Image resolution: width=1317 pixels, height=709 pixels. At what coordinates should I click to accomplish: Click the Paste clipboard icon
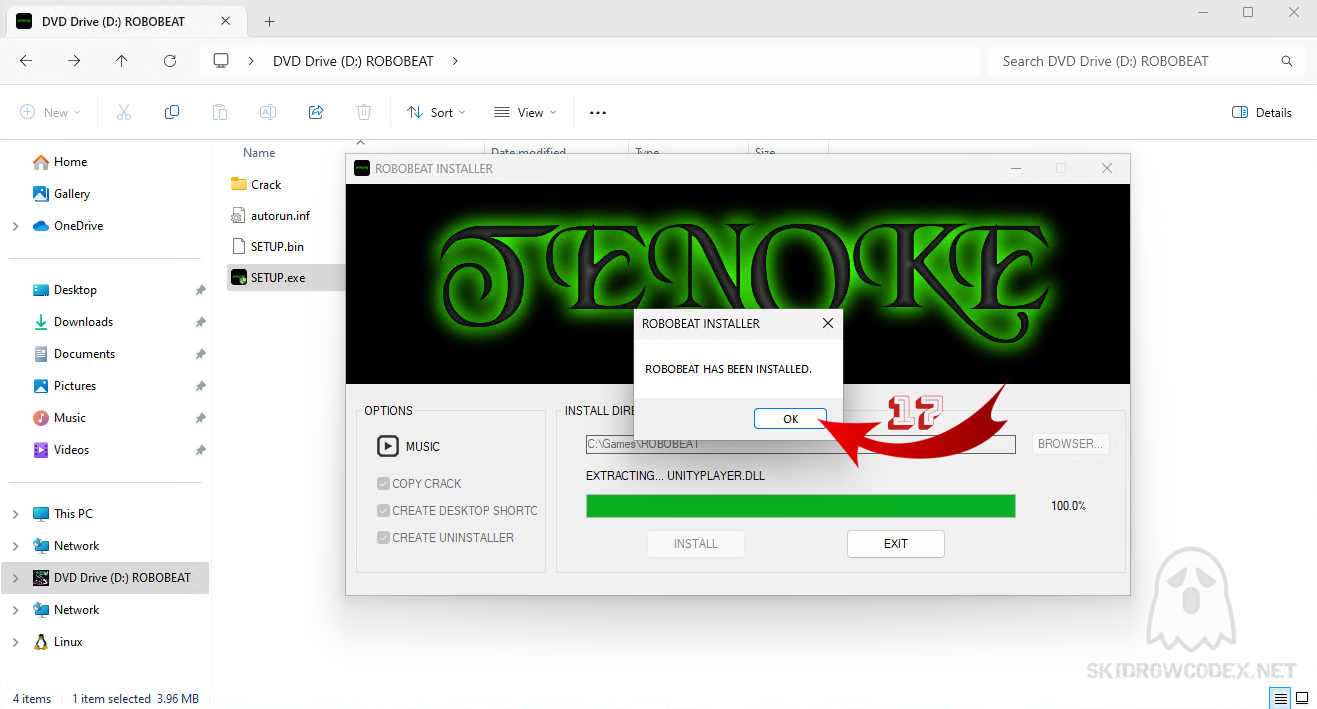pos(220,113)
